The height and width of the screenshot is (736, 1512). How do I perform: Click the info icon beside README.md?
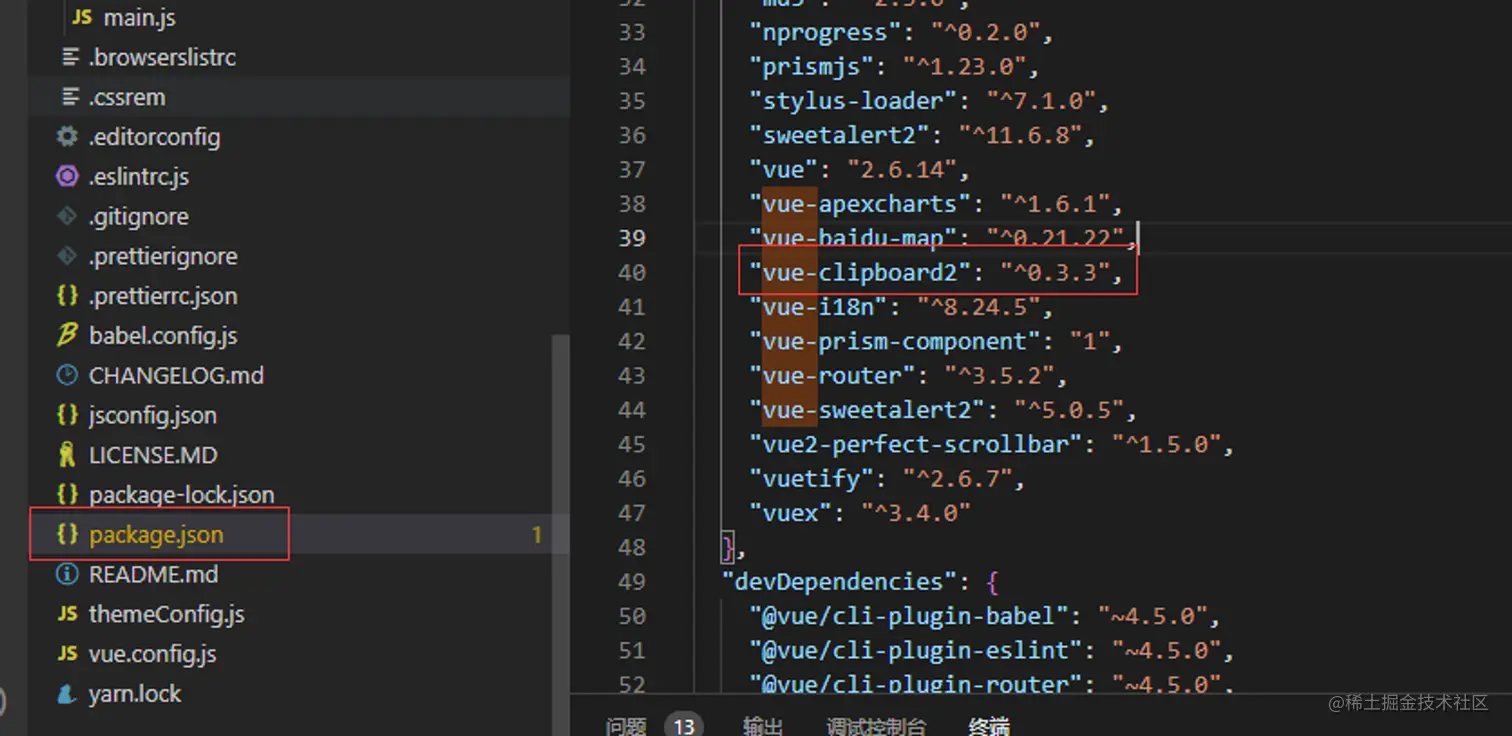point(67,575)
